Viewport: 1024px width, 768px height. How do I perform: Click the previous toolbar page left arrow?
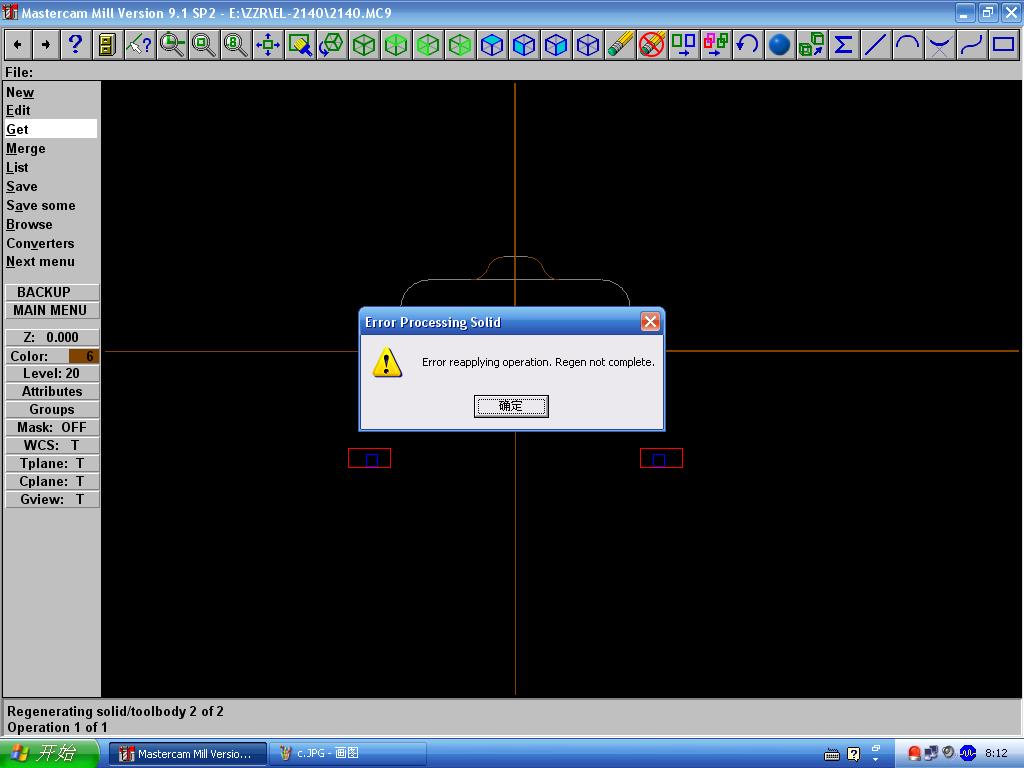pyautogui.click(x=18, y=45)
